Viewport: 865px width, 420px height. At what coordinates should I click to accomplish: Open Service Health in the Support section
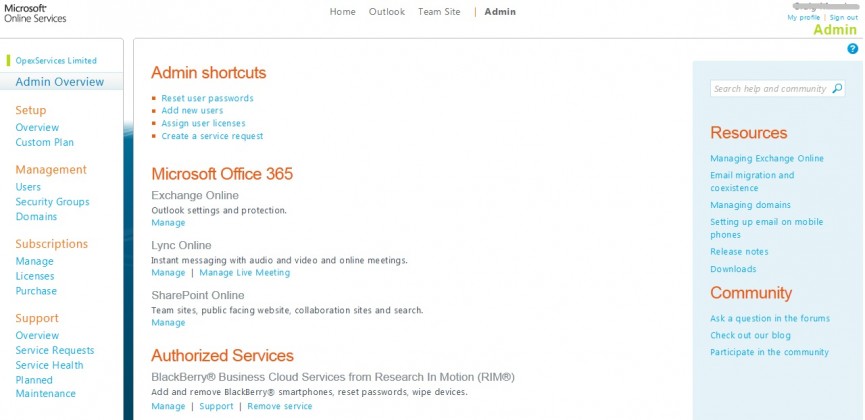pos(49,365)
